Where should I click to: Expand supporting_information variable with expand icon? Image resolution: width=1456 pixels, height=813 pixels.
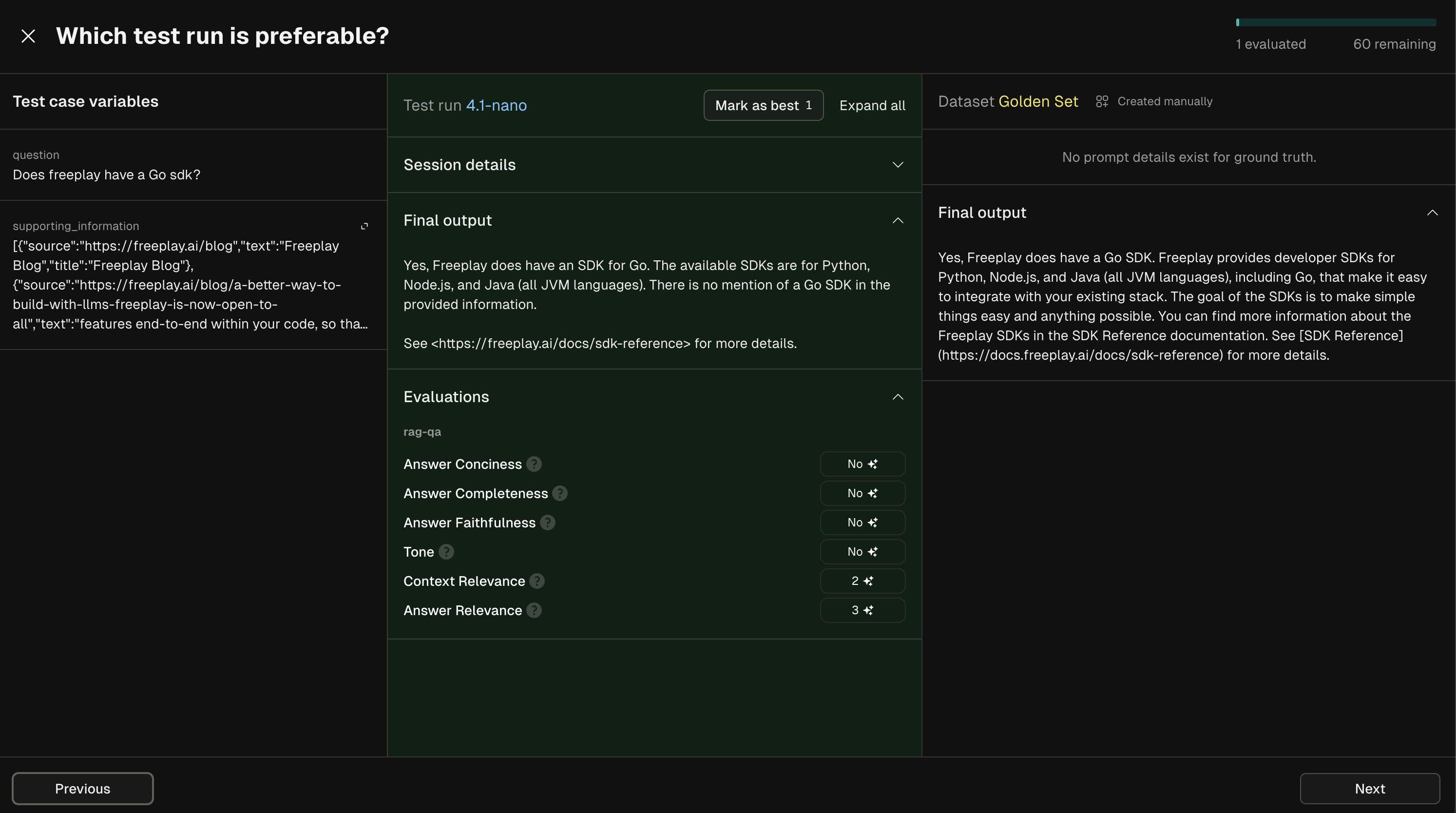364,226
